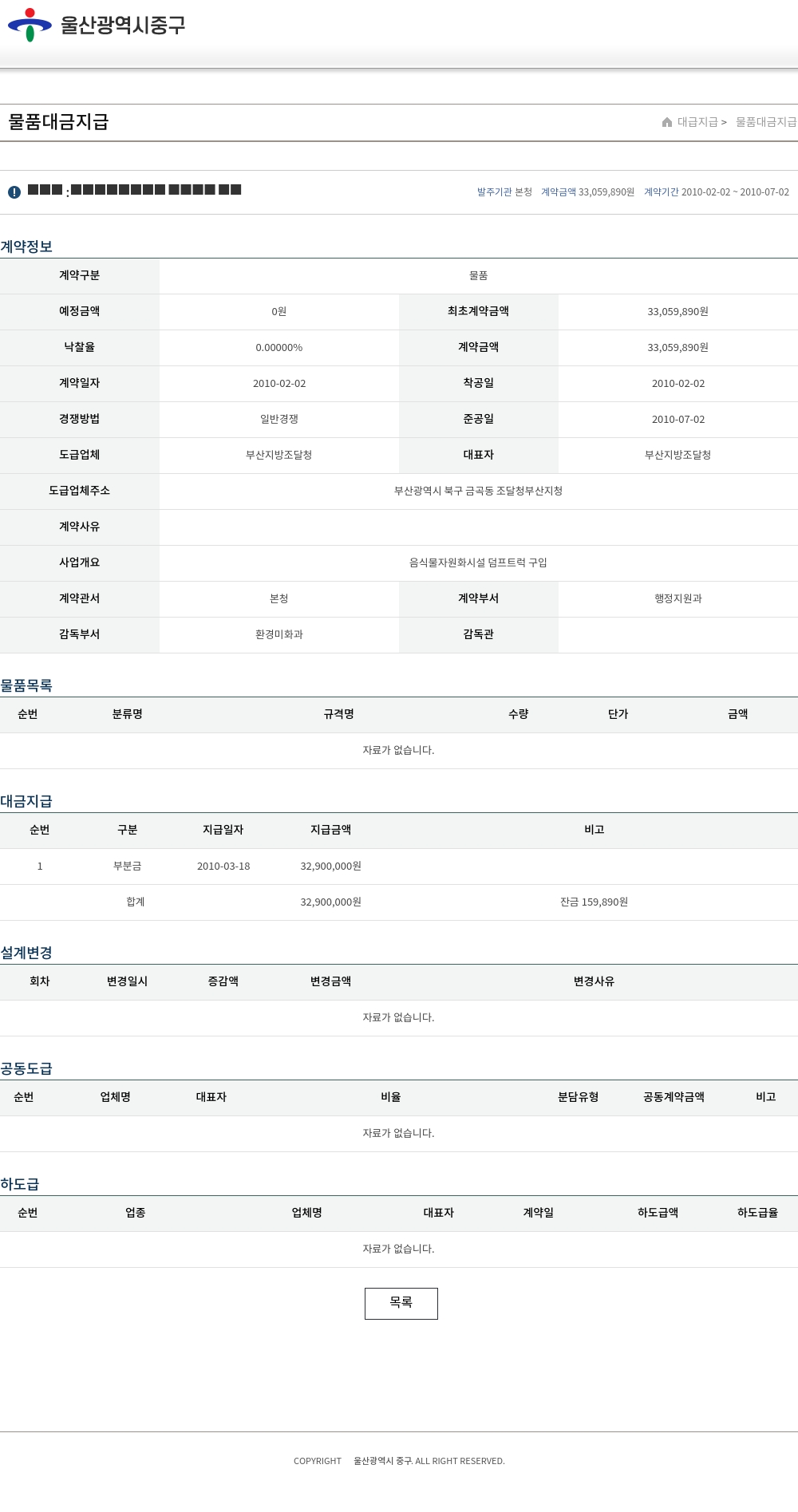Viewport: 798px width, 1512px height.
Task: Open the 대금지급 breadcrumb link
Action: [697, 122]
